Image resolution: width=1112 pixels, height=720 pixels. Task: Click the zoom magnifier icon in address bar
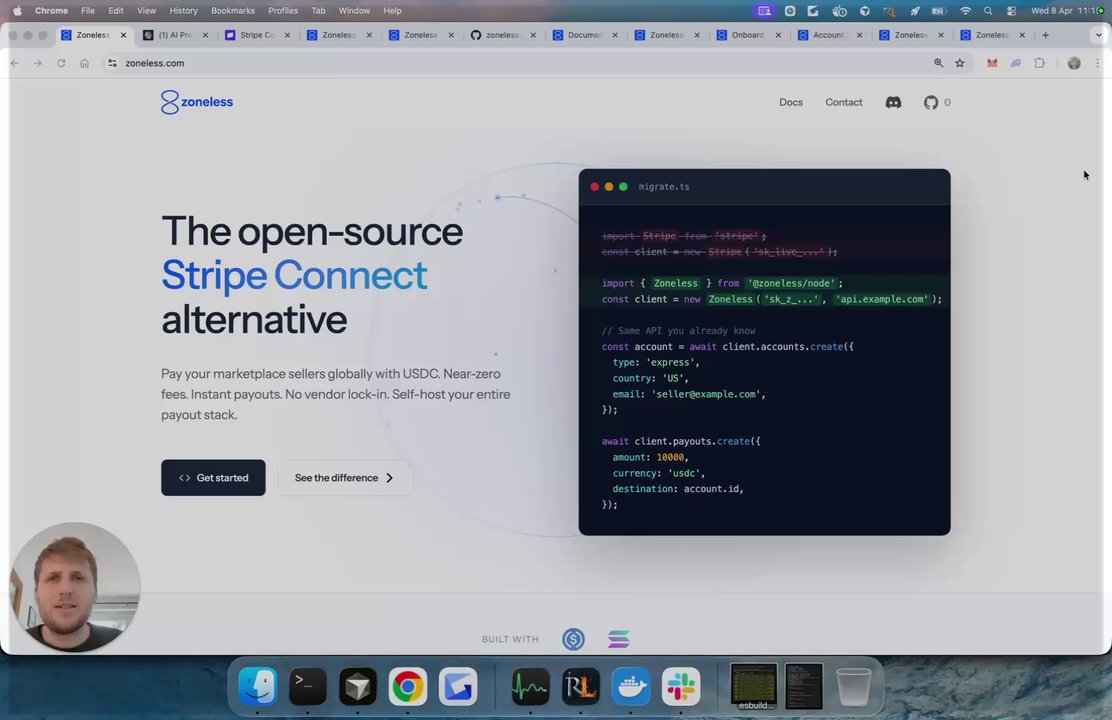(938, 63)
